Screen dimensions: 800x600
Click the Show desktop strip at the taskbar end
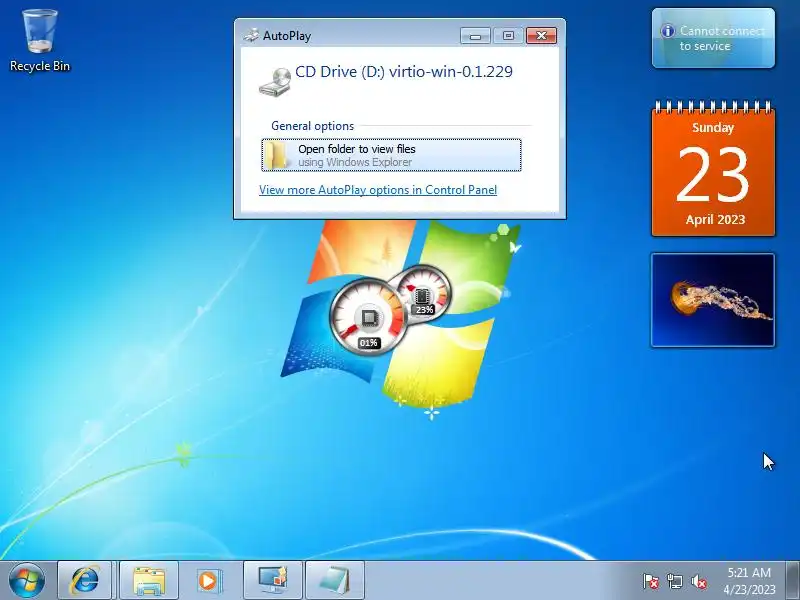(x=793, y=581)
